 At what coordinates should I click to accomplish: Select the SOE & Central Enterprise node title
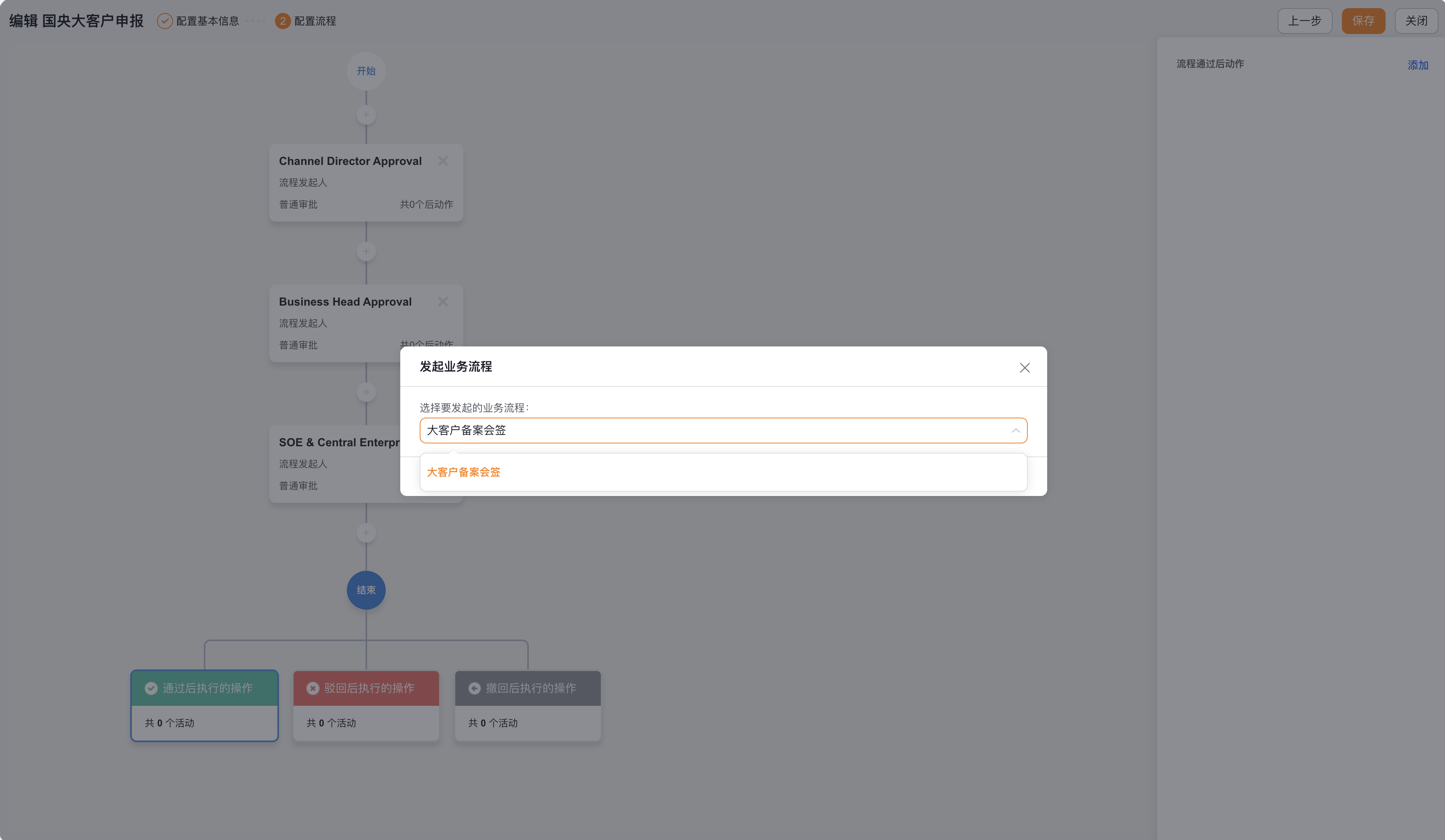tap(340, 443)
